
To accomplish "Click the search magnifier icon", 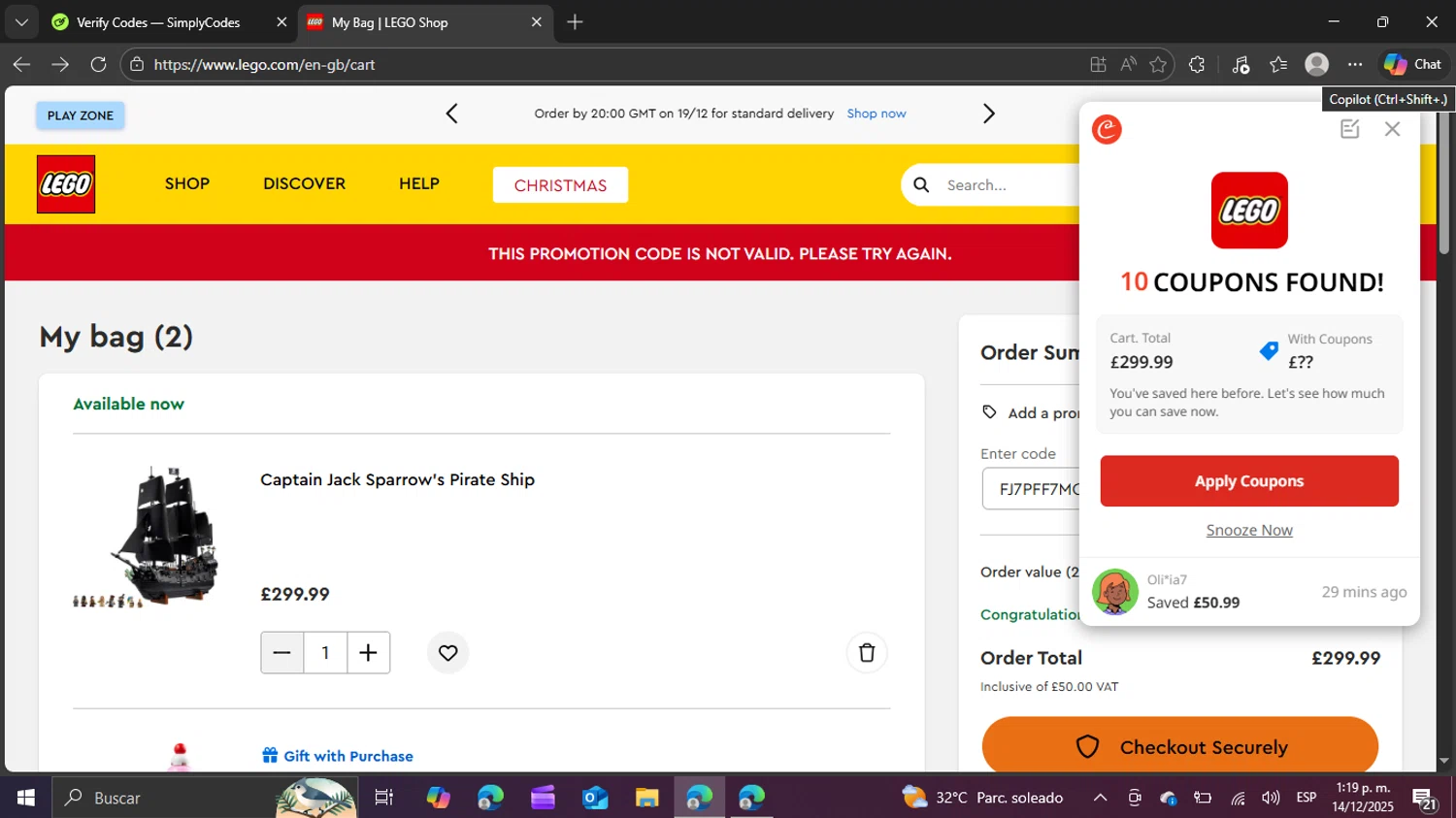I will click(921, 184).
